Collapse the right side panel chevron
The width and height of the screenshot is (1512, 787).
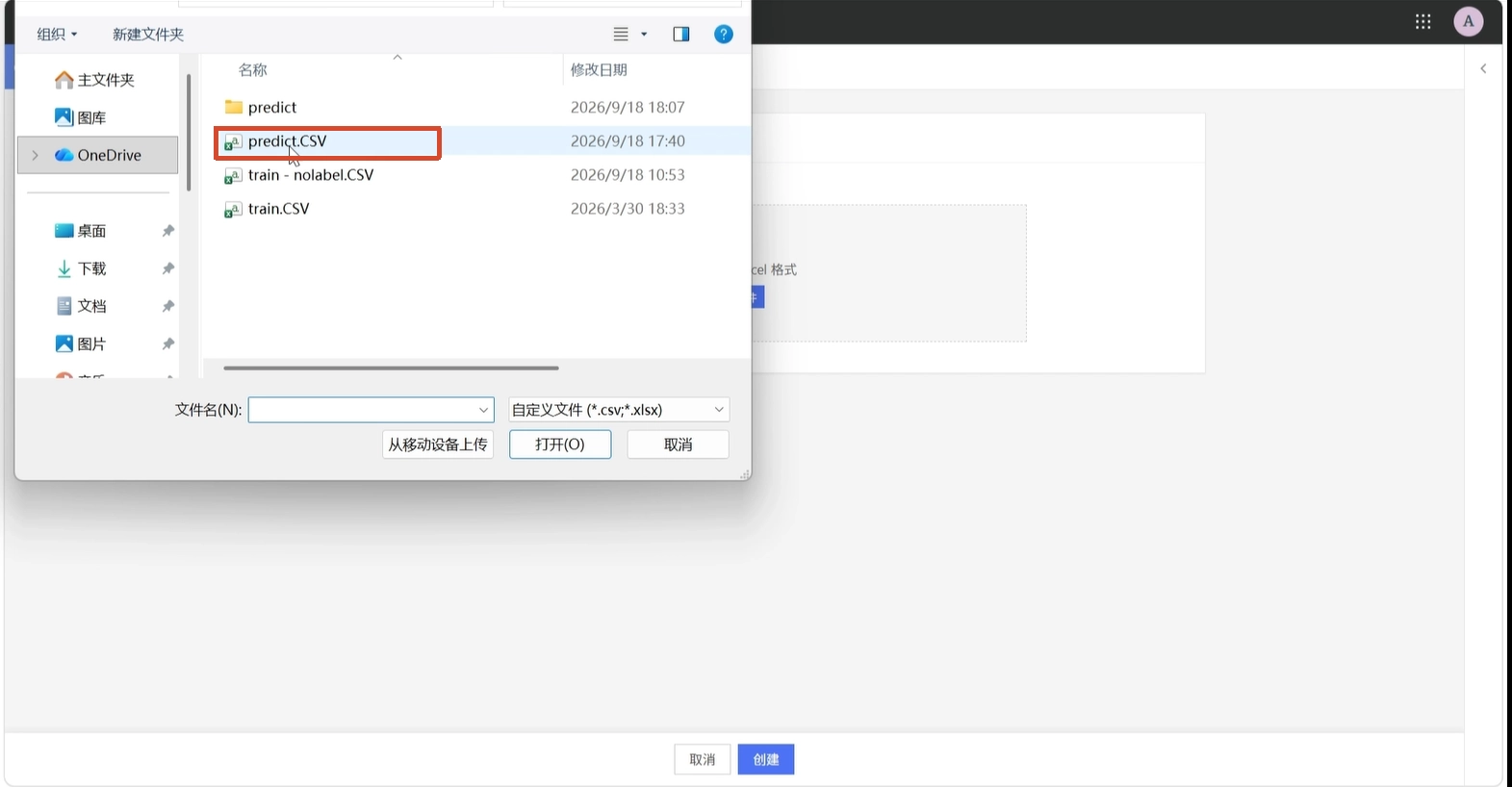[1483, 68]
